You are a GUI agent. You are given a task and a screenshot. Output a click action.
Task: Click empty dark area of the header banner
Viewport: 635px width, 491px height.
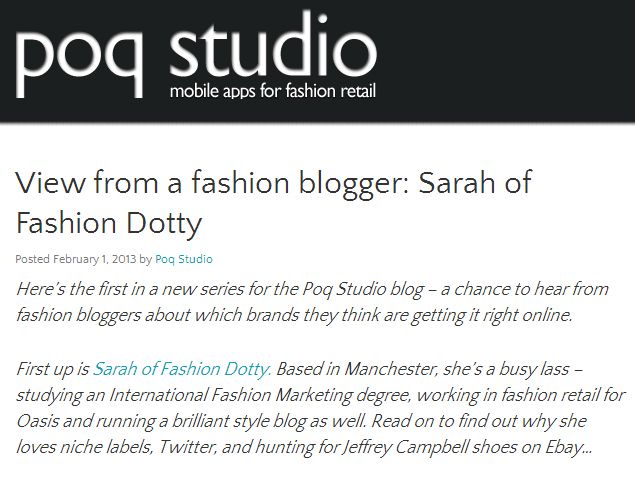coord(506,61)
